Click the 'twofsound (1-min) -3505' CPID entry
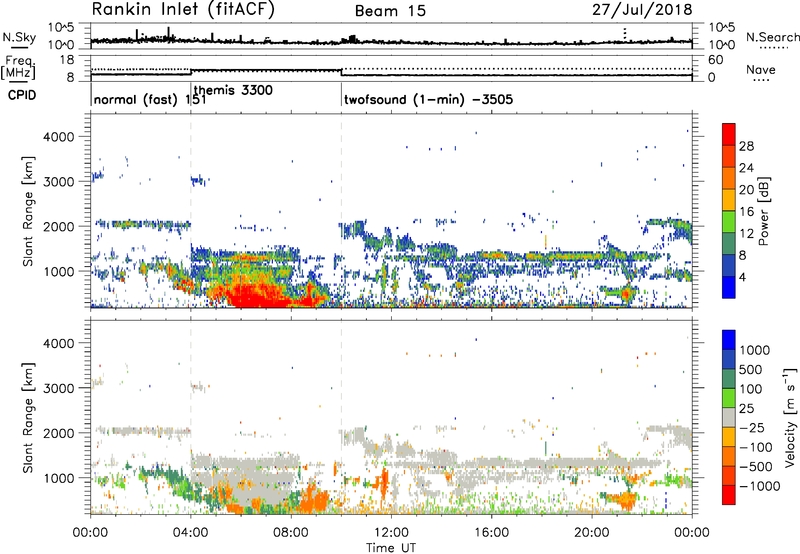Screen dimensions: 800x554 pos(429,99)
